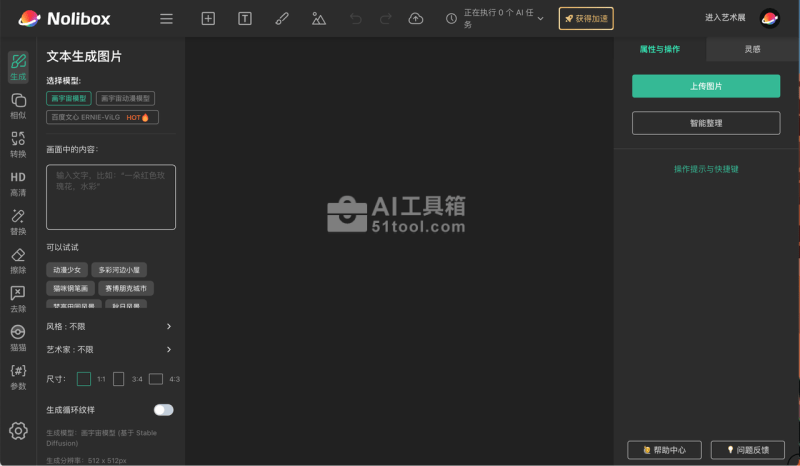Switch to the 属性与操作 tab
800x466 pixels.
coord(660,49)
